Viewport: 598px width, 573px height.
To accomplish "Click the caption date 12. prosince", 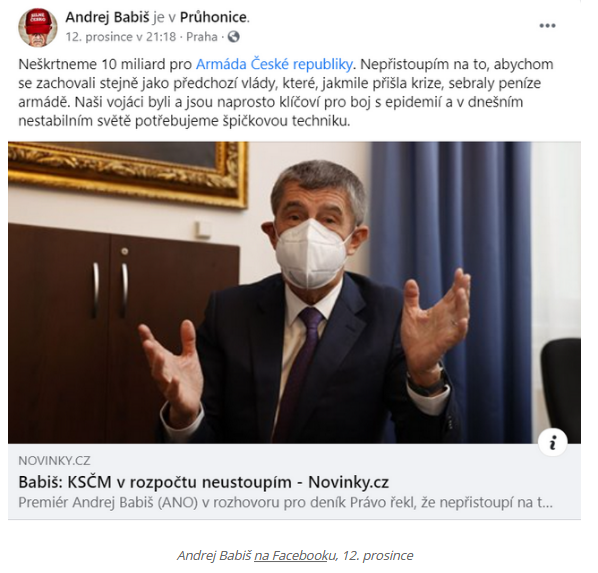I will [378, 555].
